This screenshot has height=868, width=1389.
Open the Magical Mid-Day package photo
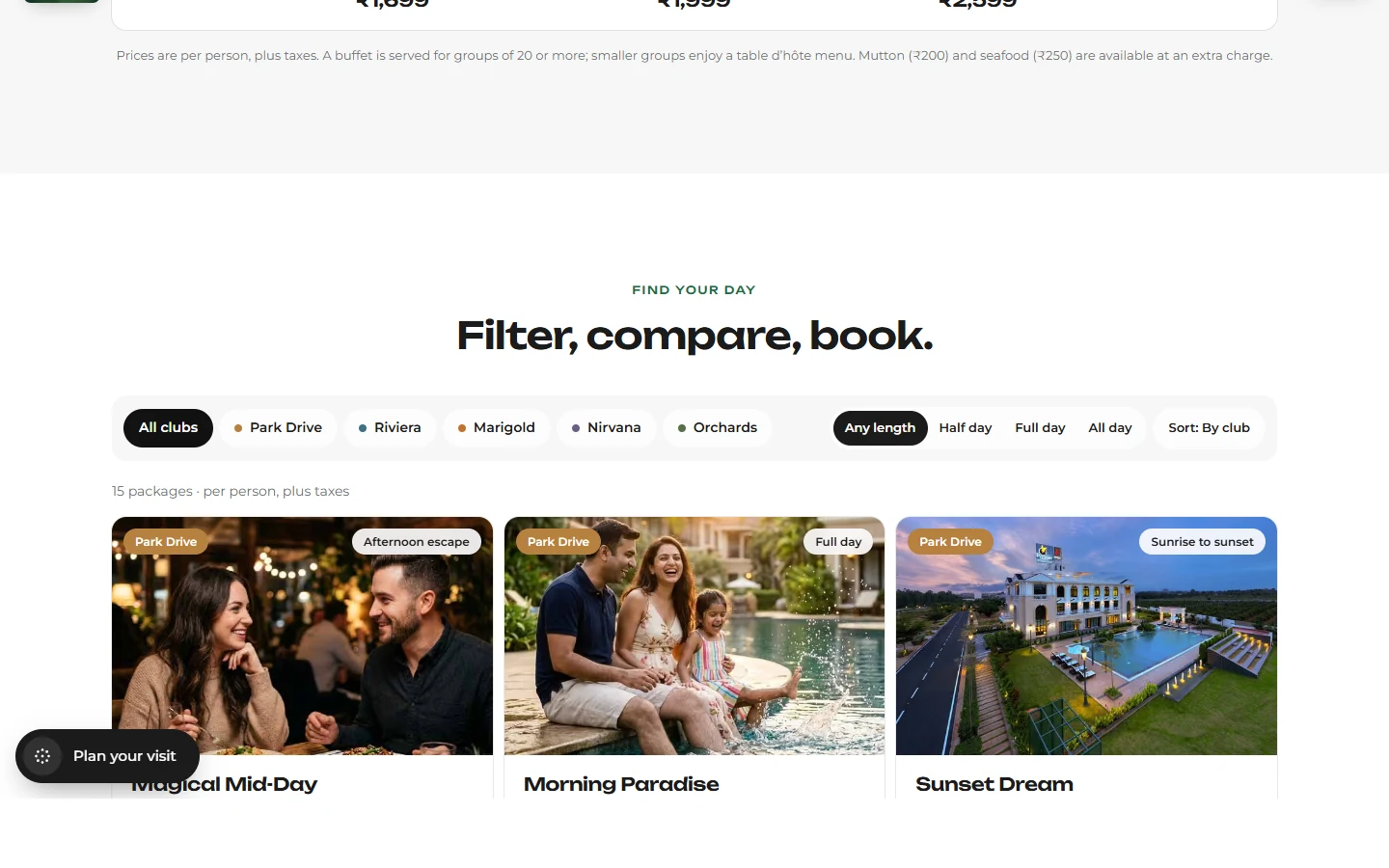point(302,636)
